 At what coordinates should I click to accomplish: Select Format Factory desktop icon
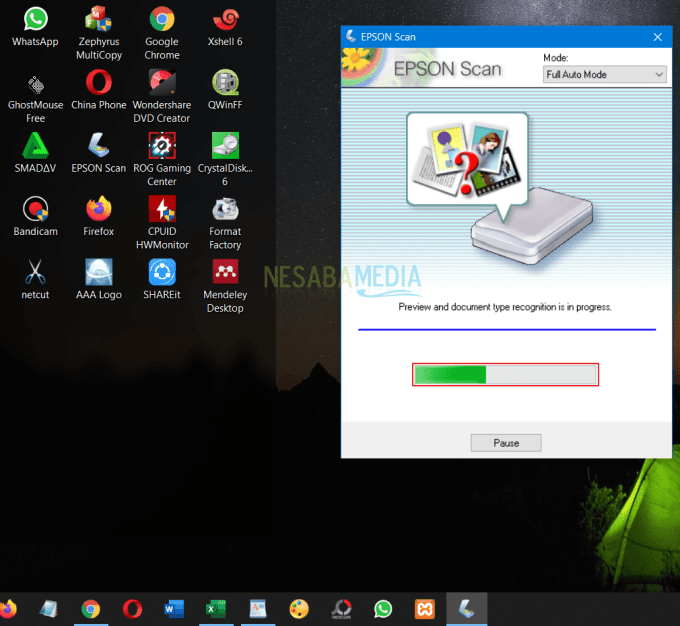click(x=225, y=223)
